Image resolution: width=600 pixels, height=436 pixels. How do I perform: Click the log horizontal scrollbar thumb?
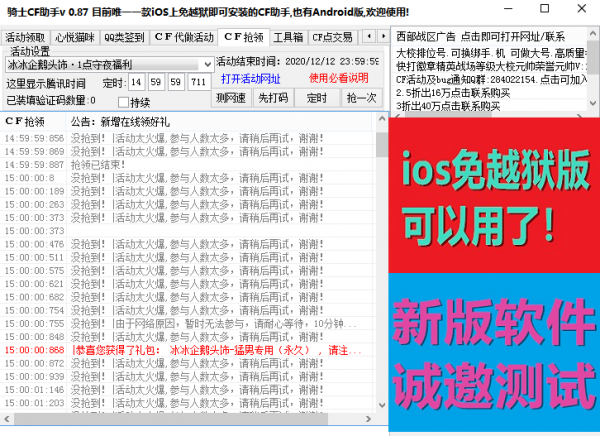point(171,419)
